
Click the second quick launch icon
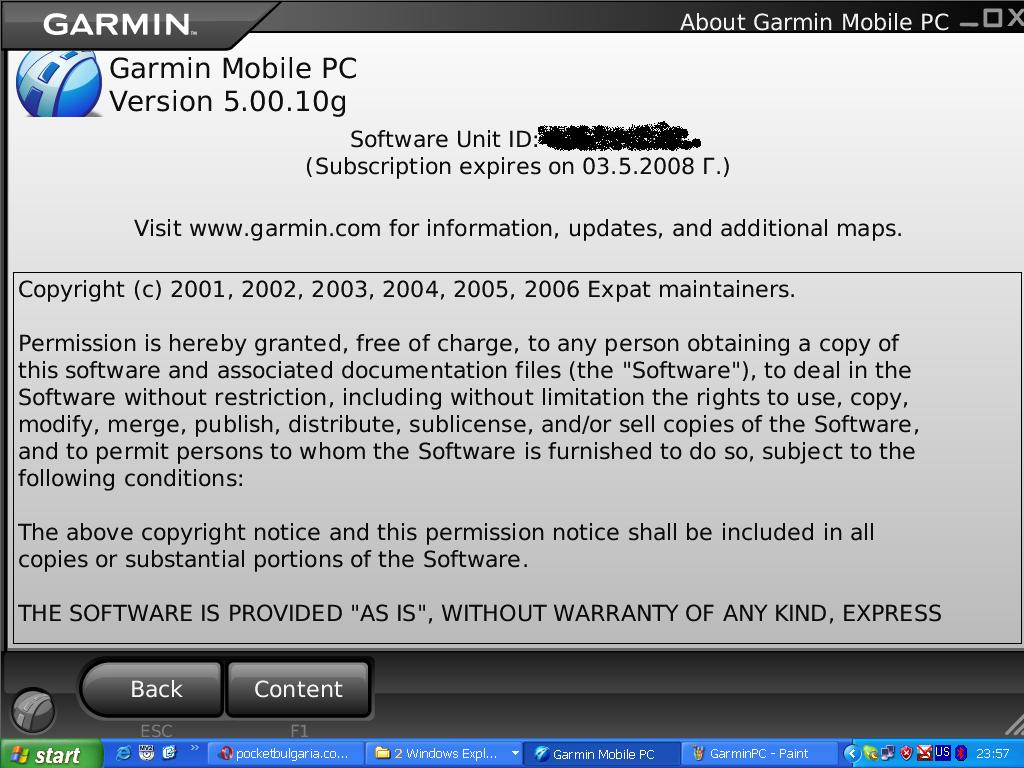tap(146, 753)
